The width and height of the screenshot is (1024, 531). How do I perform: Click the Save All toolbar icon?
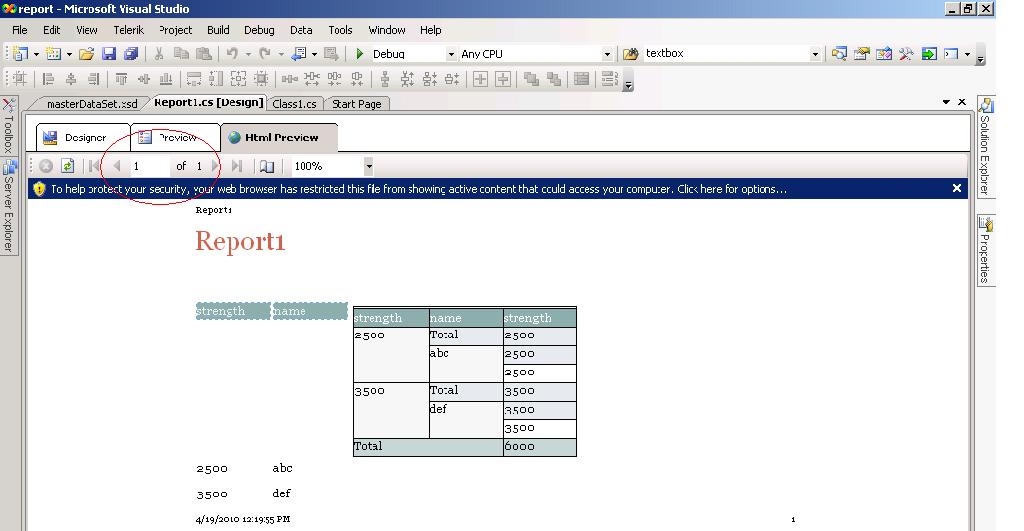(x=131, y=54)
